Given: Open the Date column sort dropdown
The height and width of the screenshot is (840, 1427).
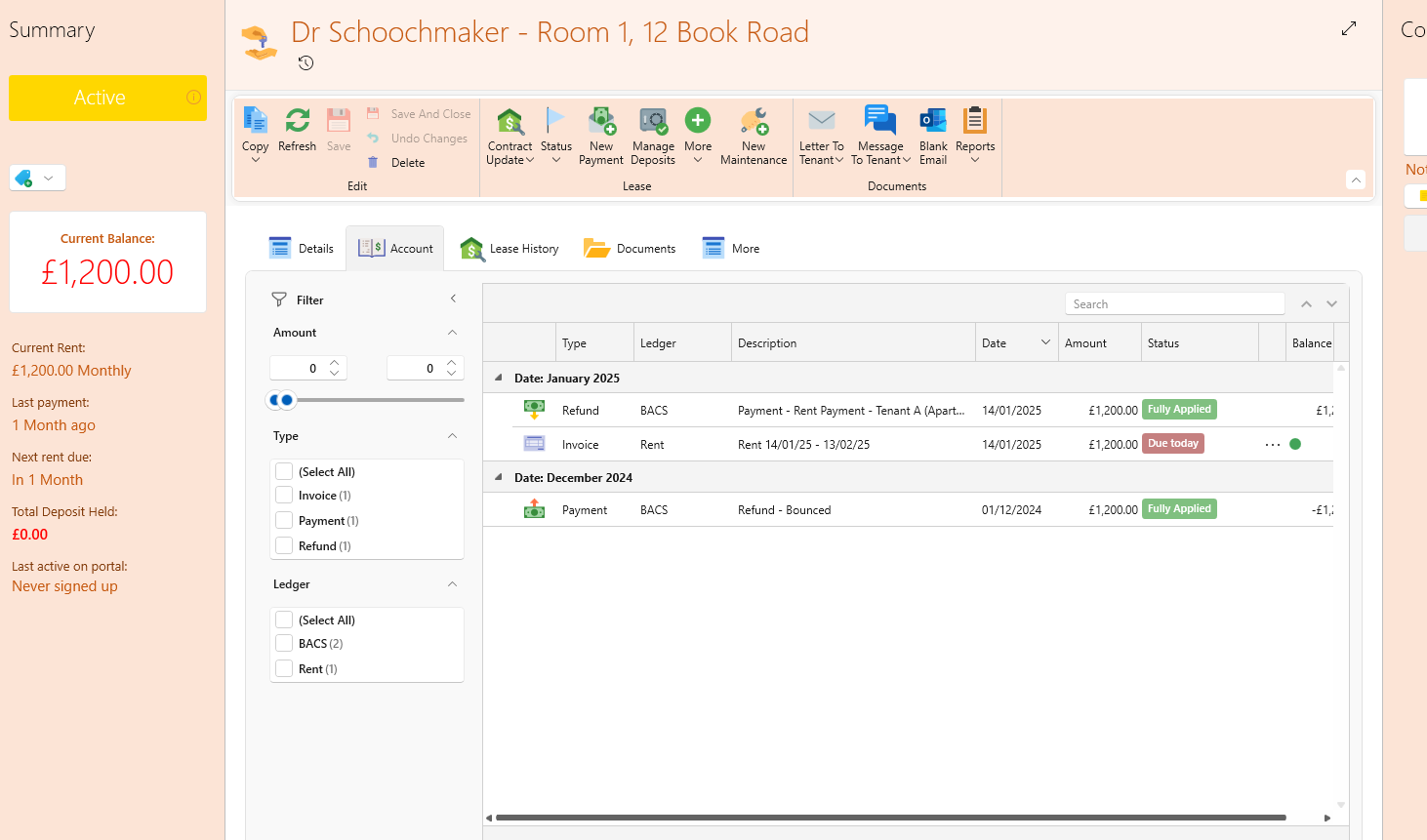Looking at the screenshot, I should [1046, 342].
